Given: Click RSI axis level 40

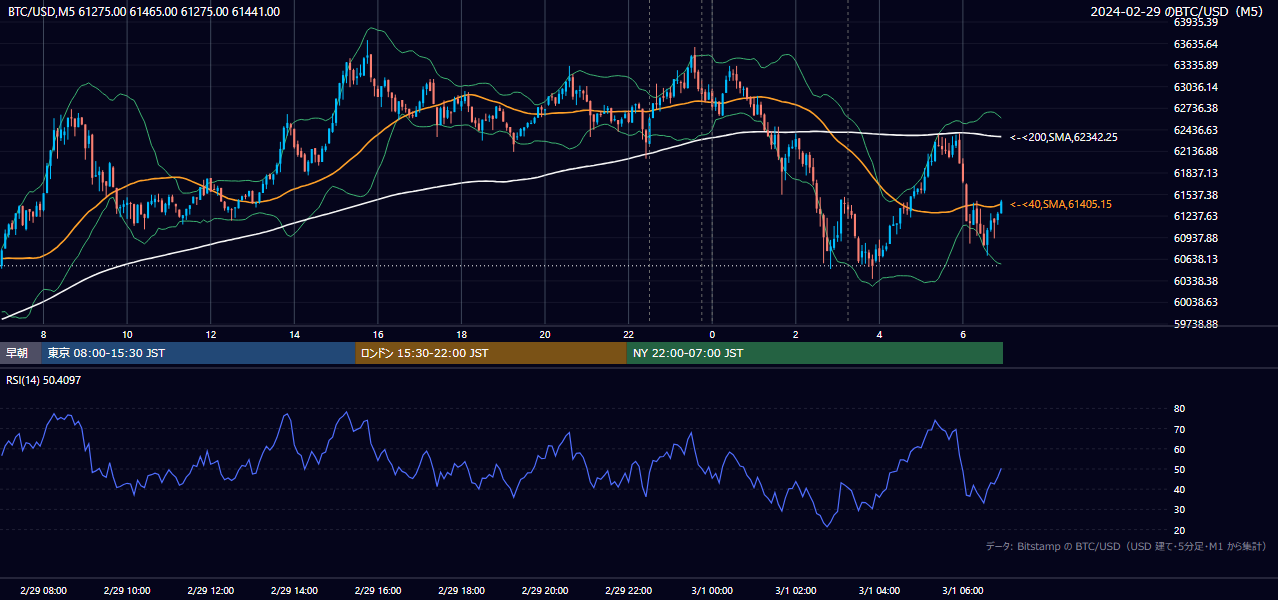Looking at the screenshot, I should coord(1179,489).
